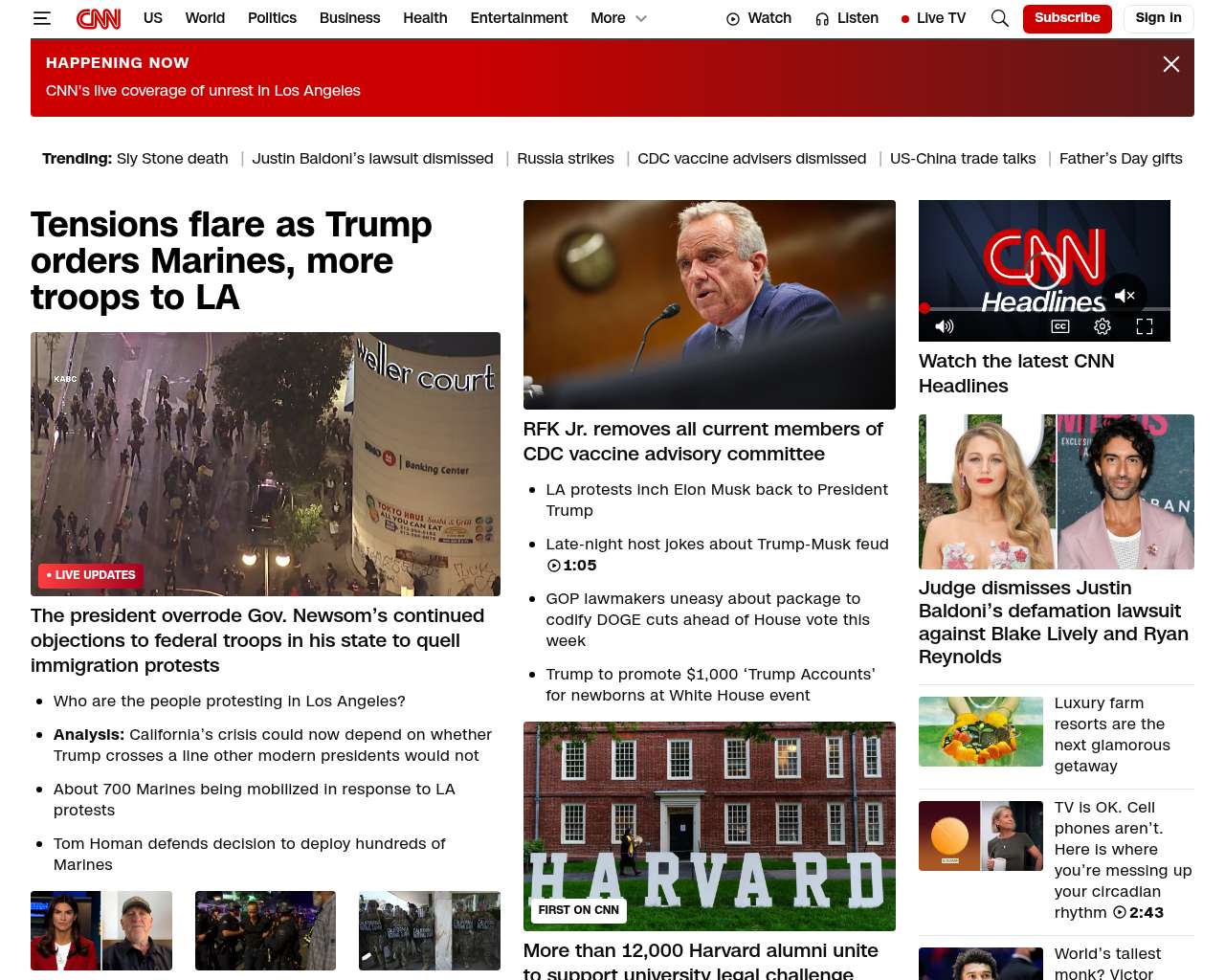Viewport: 1225px width, 980px height.
Task: Click the CNN logo
Action: click(x=99, y=18)
